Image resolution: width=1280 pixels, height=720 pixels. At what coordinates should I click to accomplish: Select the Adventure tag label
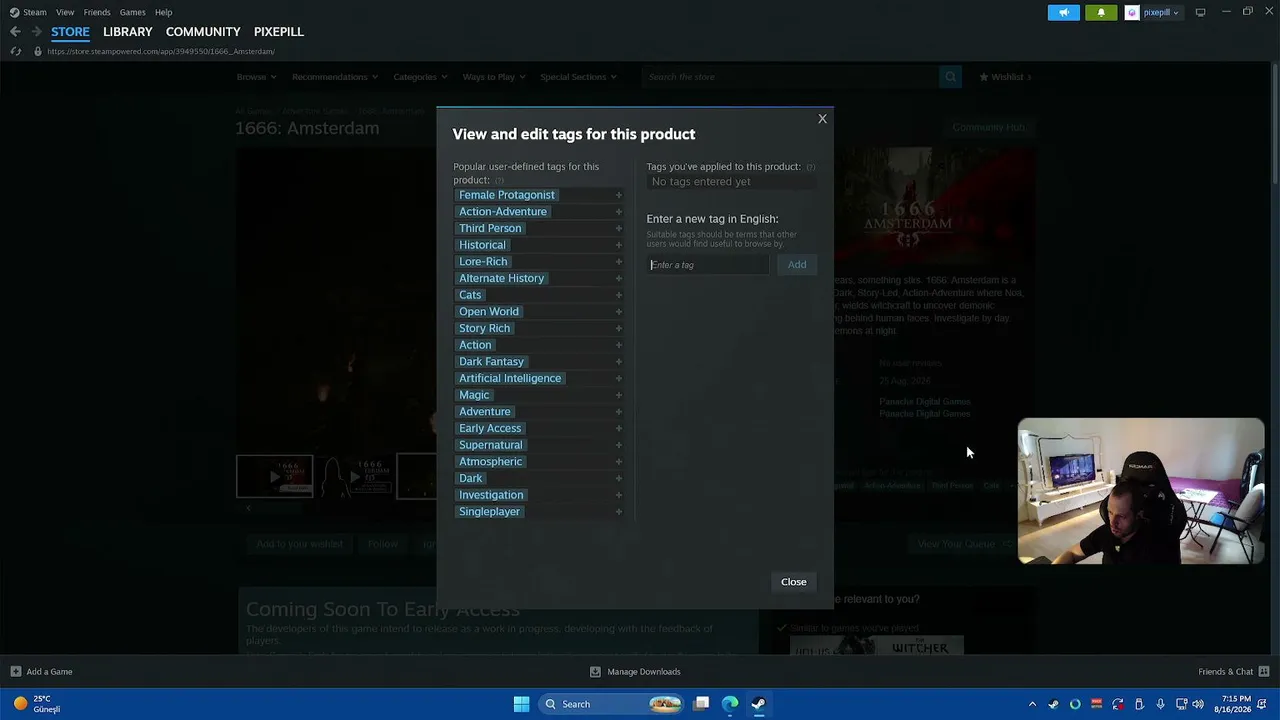[485, 412]
